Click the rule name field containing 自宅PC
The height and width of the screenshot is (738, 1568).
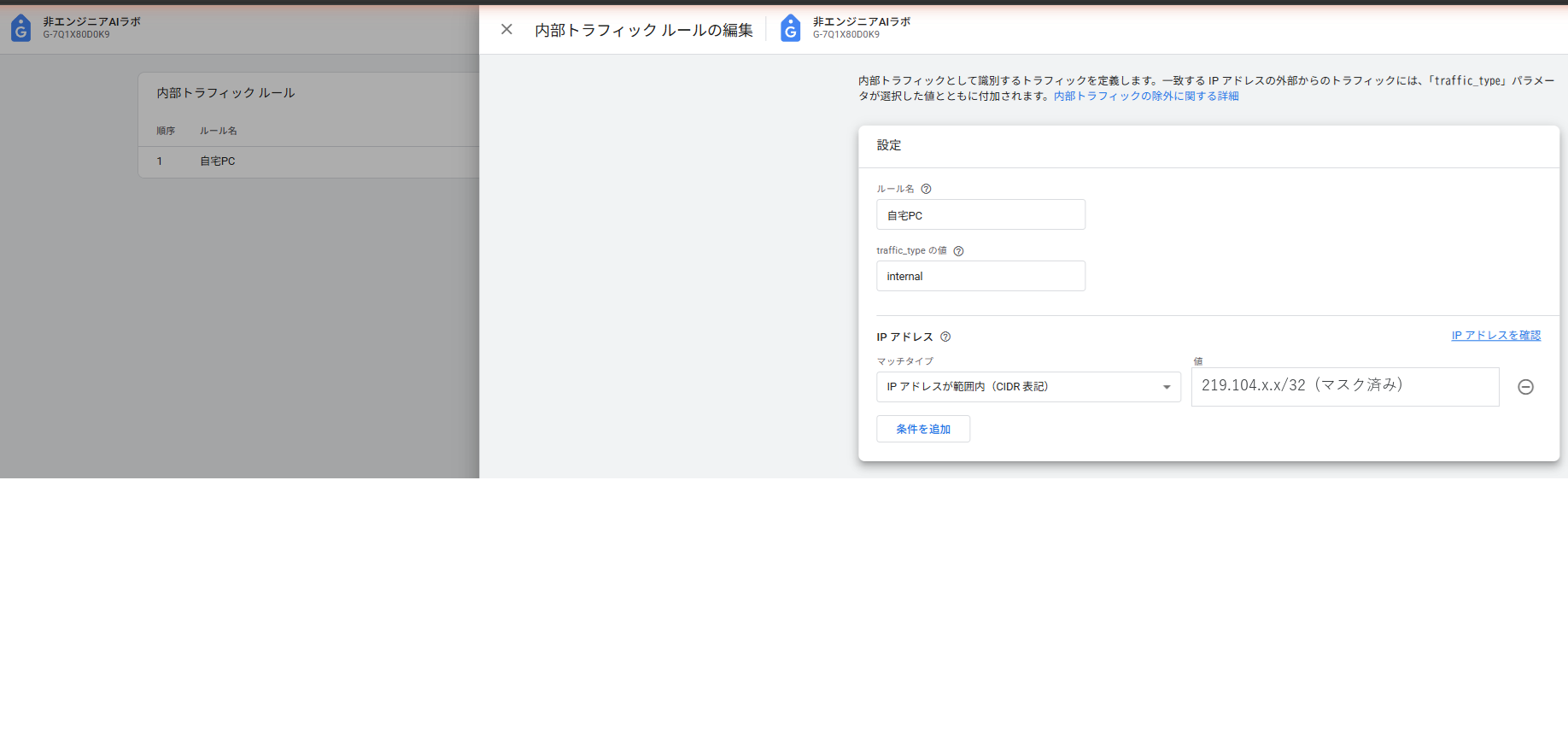(x=980, y=214)
